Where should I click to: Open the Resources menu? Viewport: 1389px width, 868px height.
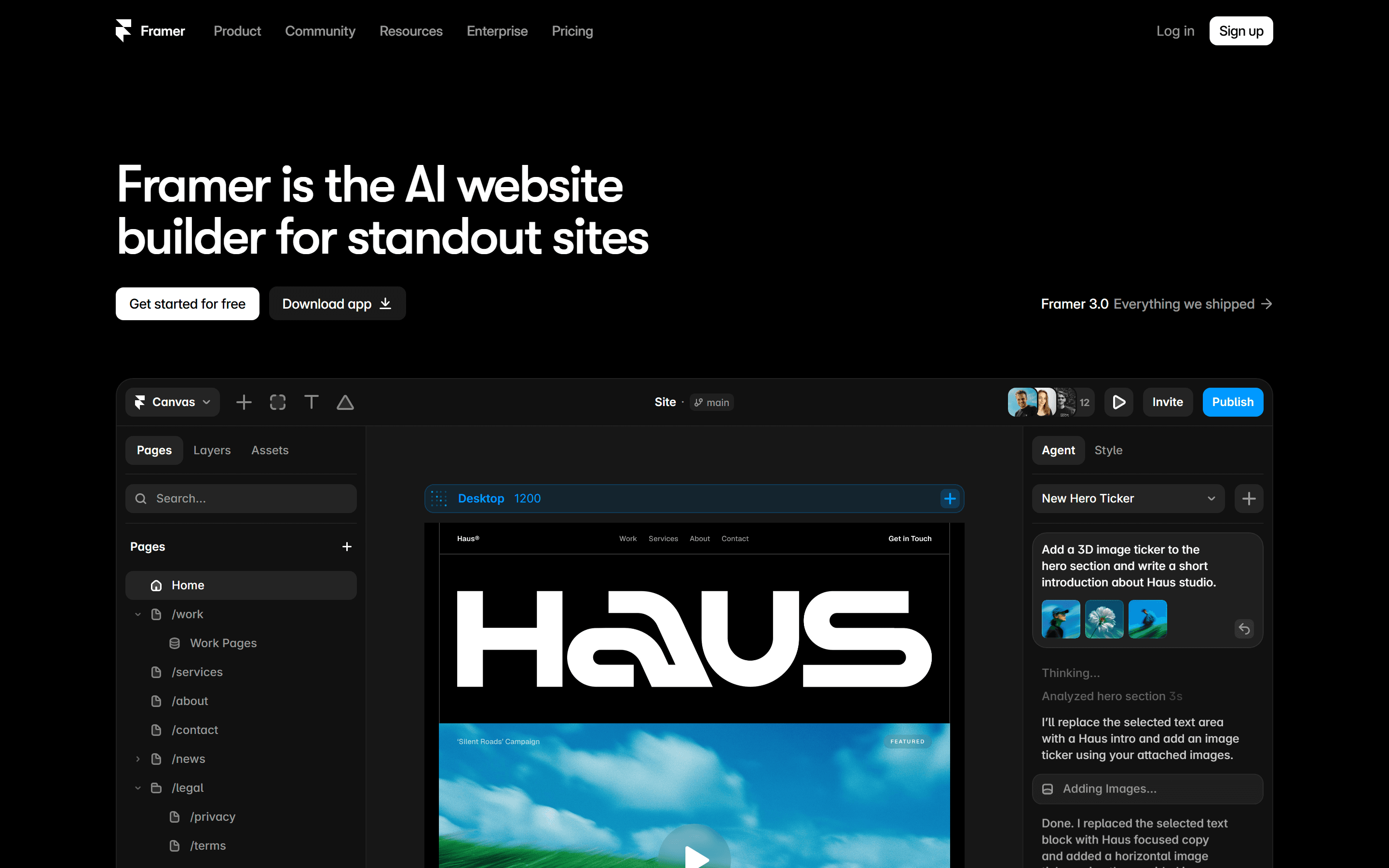click(x=411, y=31)
